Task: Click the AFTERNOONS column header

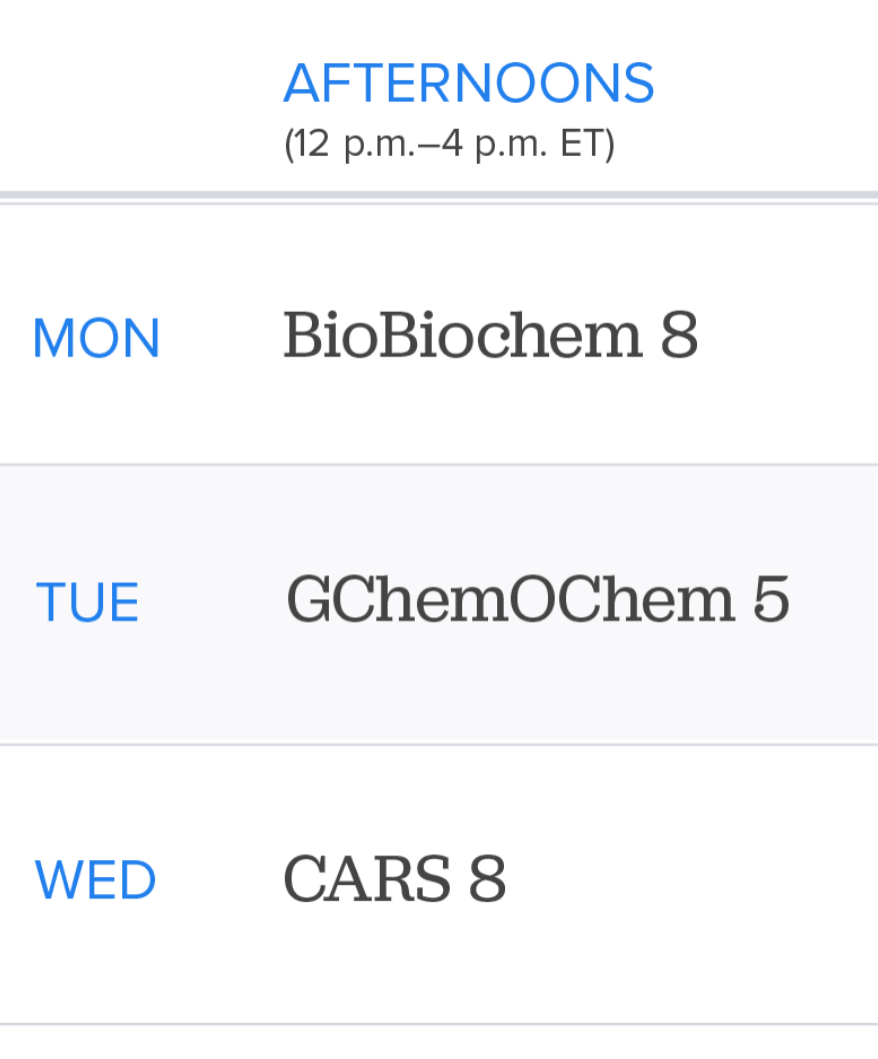Action: point(469,84)
